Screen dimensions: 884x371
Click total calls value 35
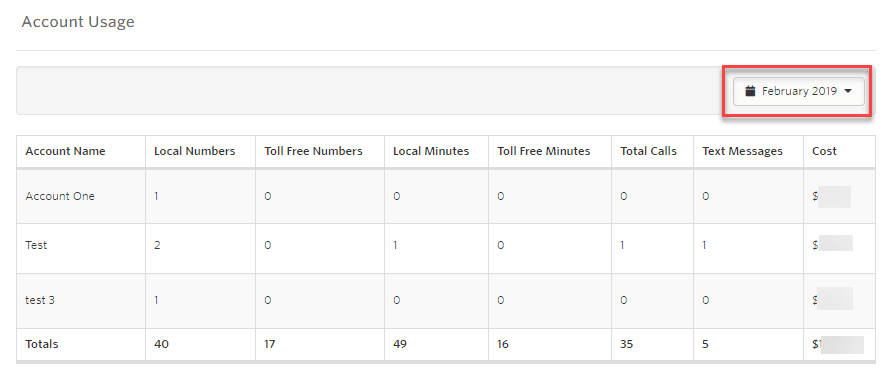(626, 344)
